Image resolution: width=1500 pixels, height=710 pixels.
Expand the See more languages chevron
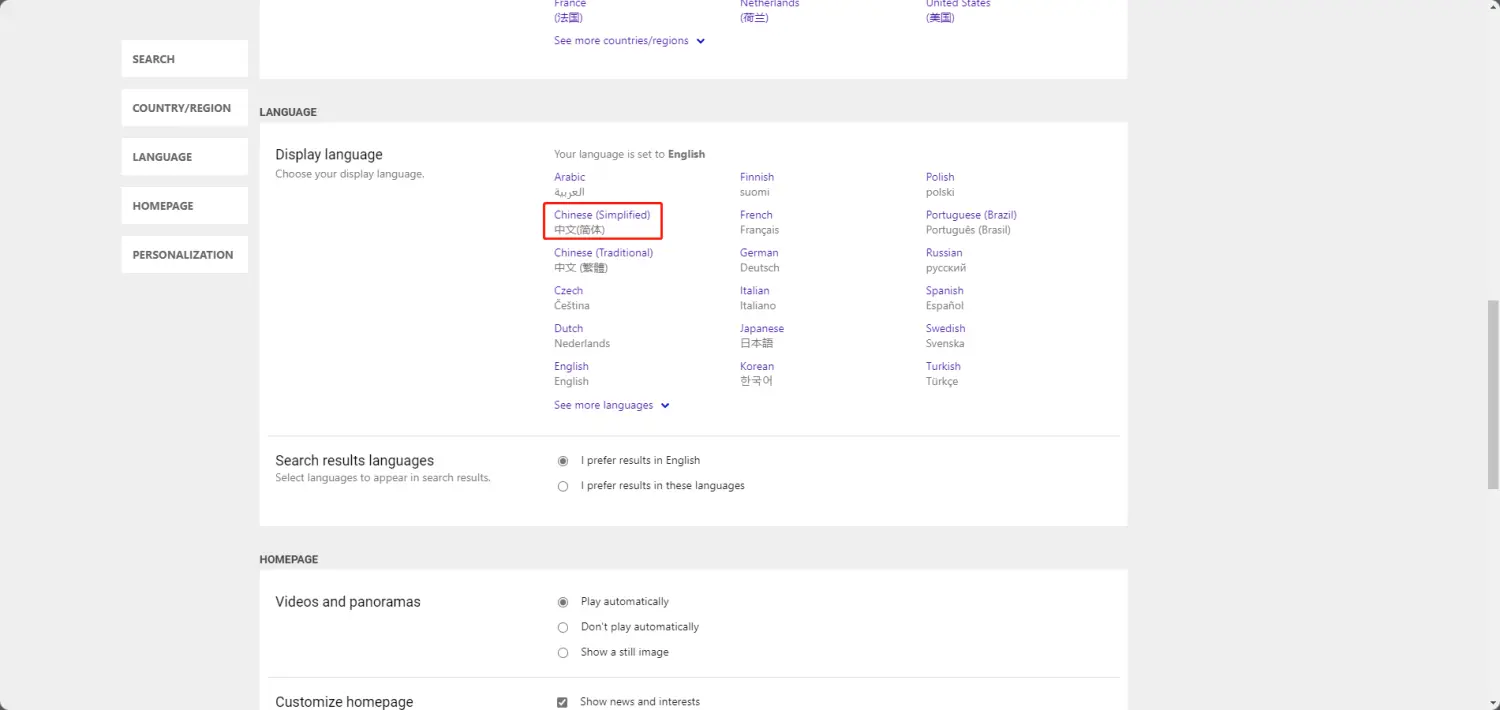(666, 406)
